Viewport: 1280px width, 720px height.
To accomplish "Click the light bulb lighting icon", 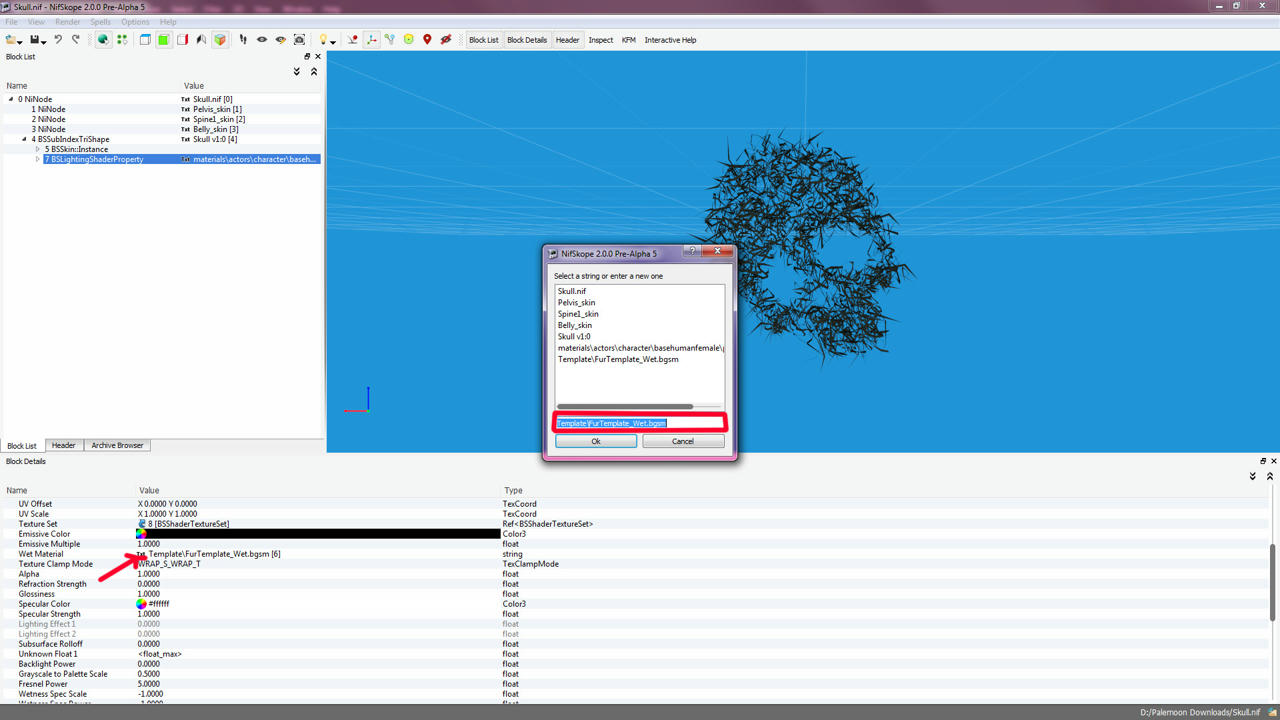I will [323, 40].
